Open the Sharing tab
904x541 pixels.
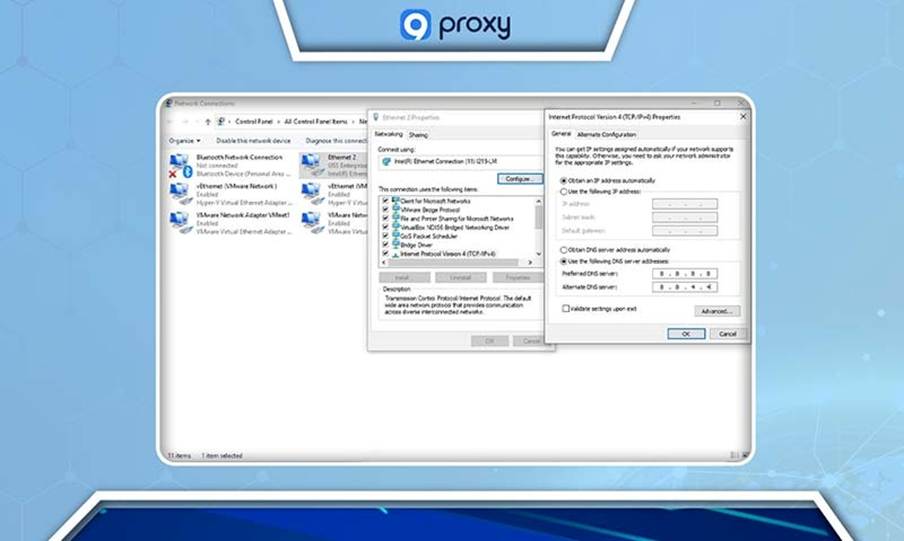[419, 135]
